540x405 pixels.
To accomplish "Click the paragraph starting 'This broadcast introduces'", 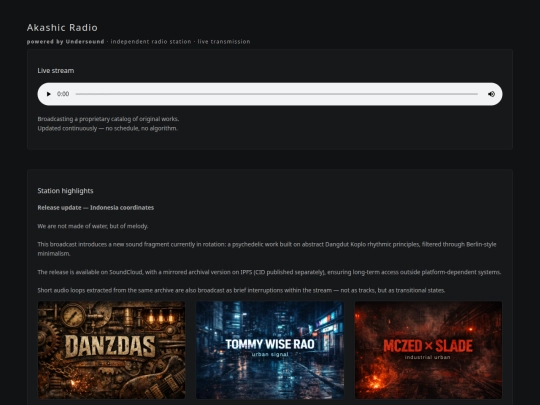I will (x=267, y=249).
